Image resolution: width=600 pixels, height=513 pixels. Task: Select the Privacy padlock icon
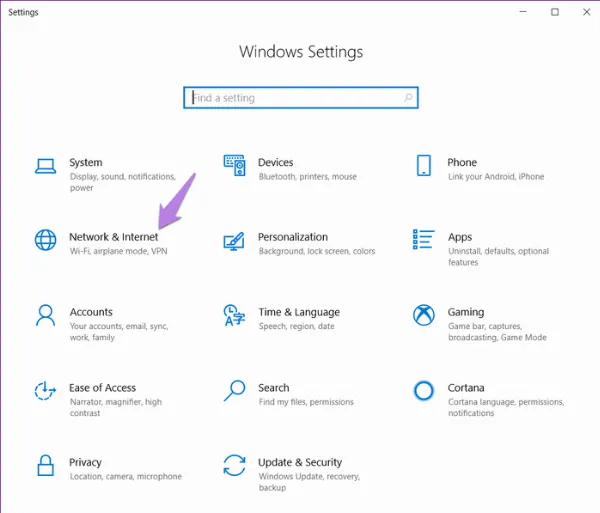[45, 466]
